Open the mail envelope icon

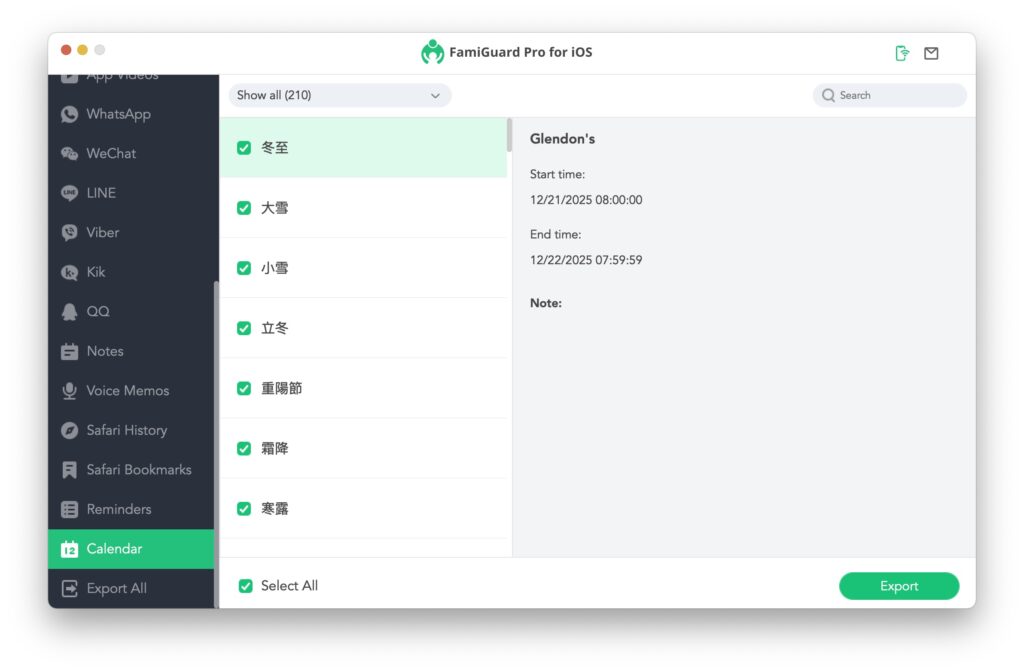point(931,53)
